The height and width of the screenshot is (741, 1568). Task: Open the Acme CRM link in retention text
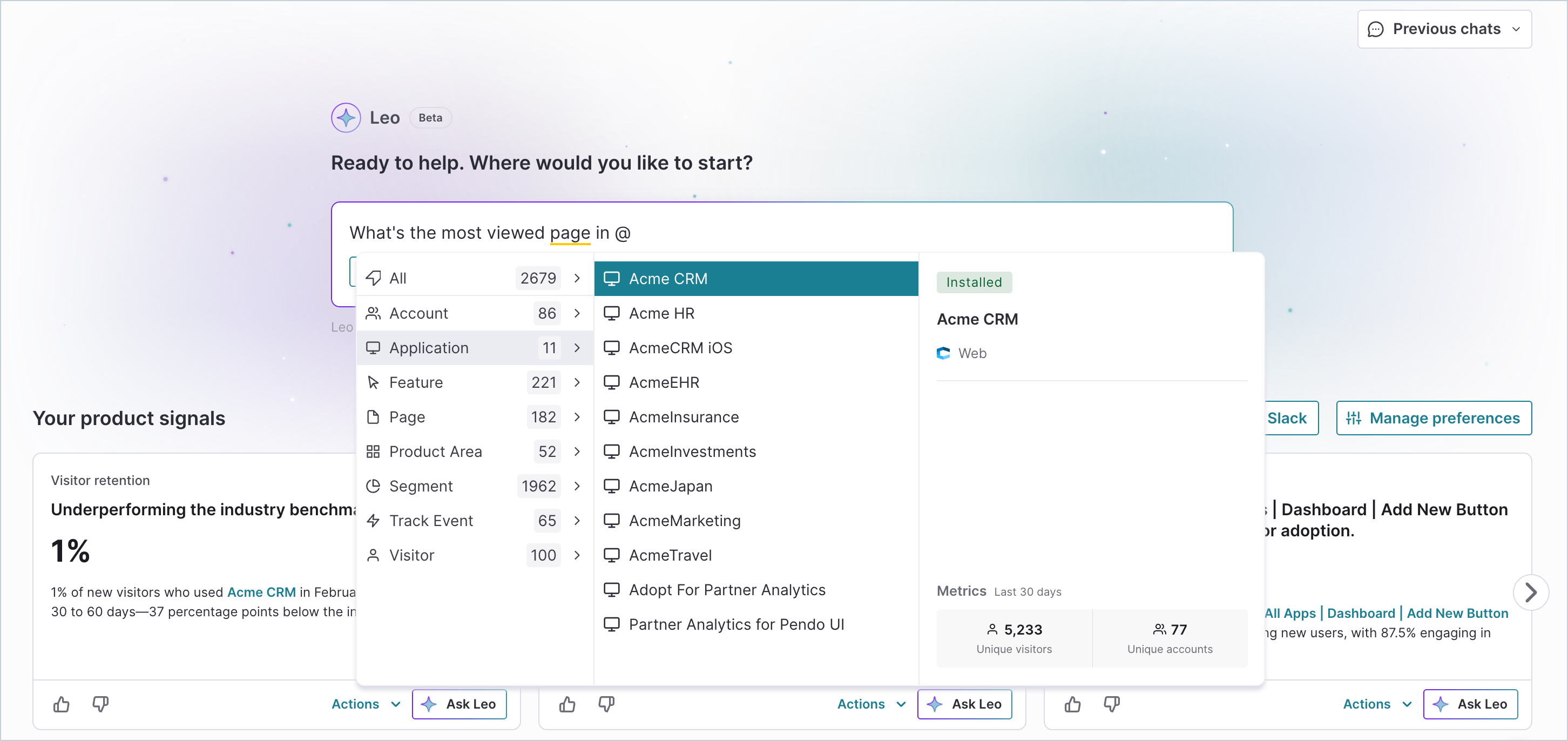261,592
